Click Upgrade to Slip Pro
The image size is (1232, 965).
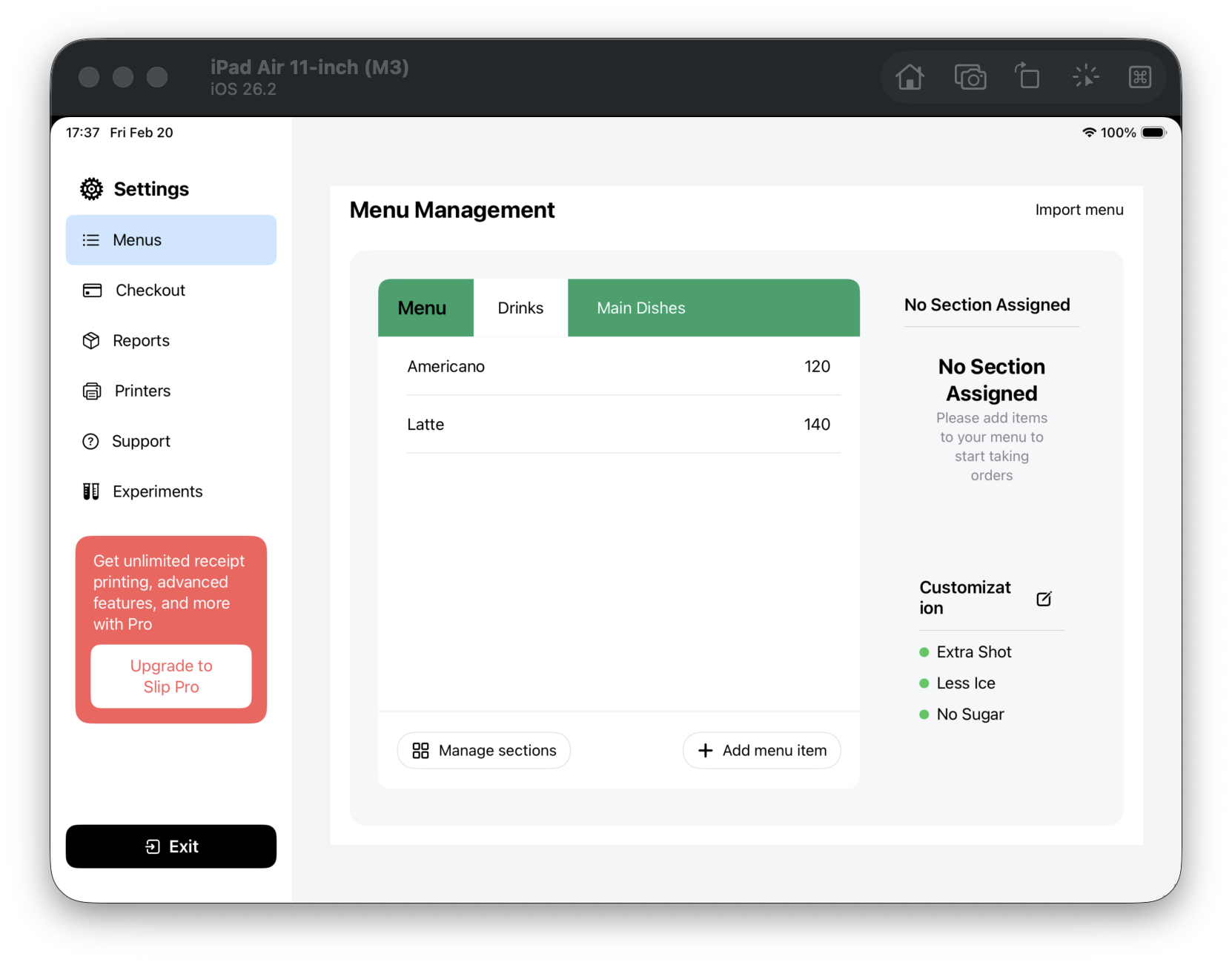(171, 676)
